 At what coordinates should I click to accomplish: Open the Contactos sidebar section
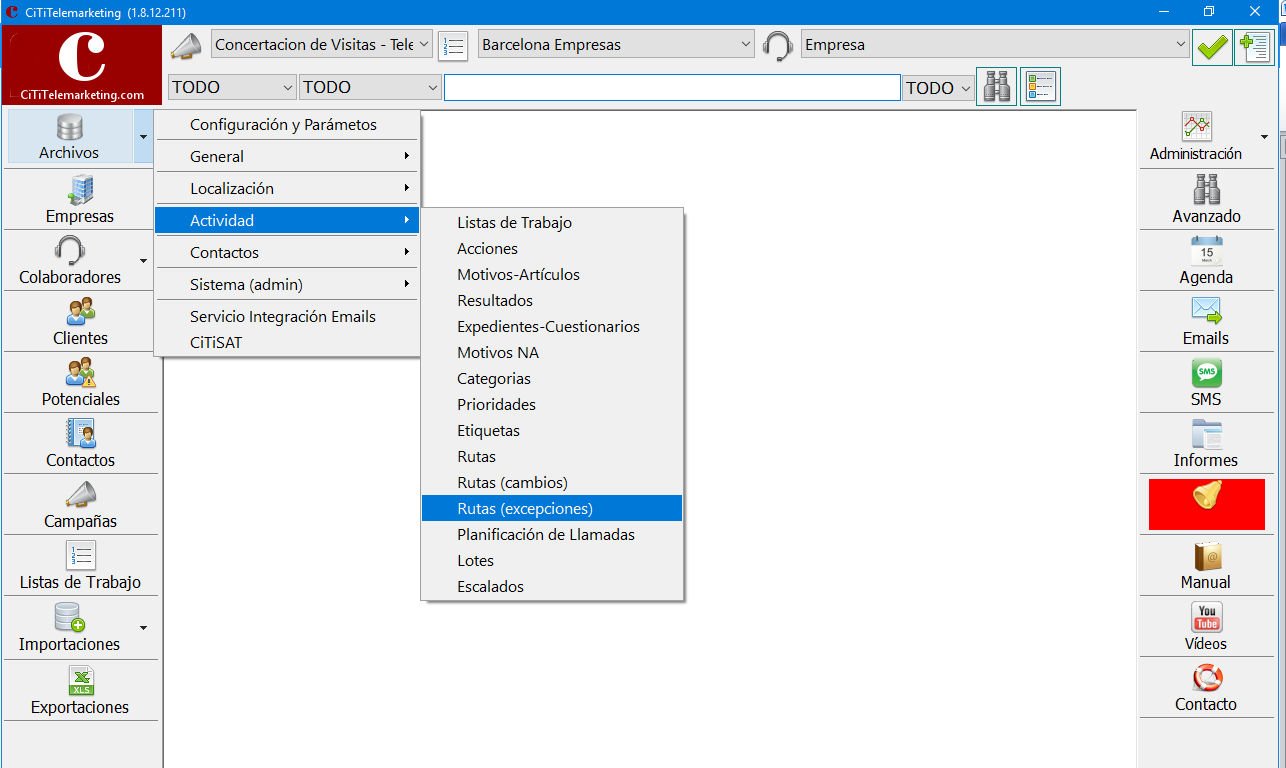[x=80, y=443]
